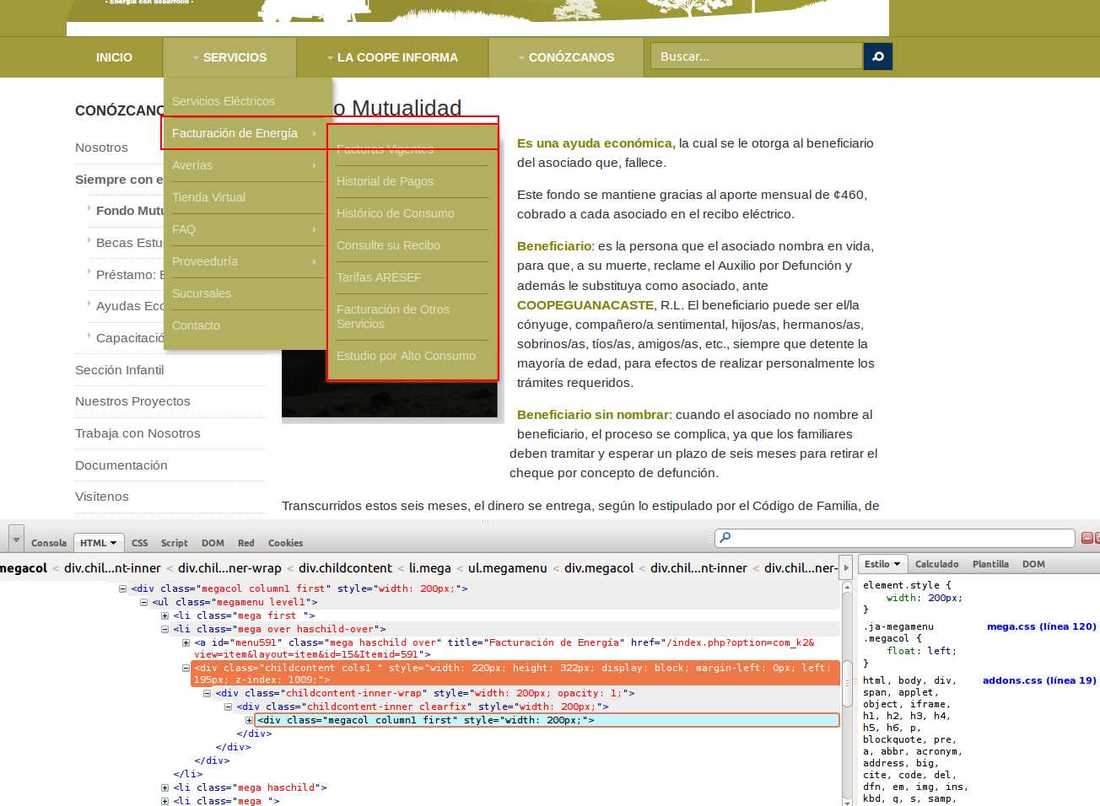Collapse the li mega over haschild-over node

tap(165, 629)
